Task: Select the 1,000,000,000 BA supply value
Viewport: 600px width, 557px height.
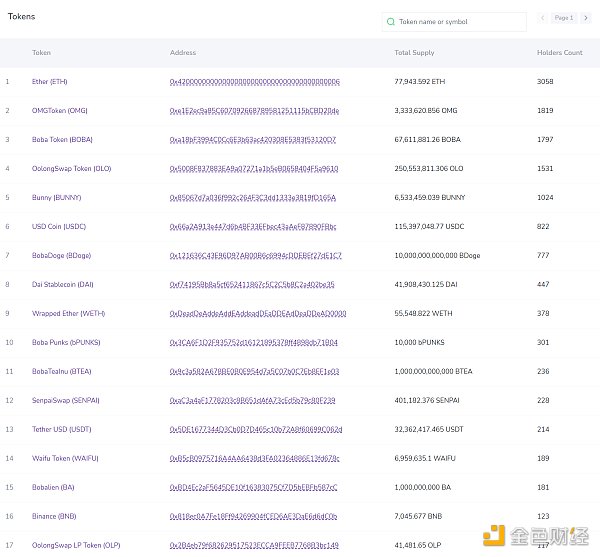Action: (423, 487)
